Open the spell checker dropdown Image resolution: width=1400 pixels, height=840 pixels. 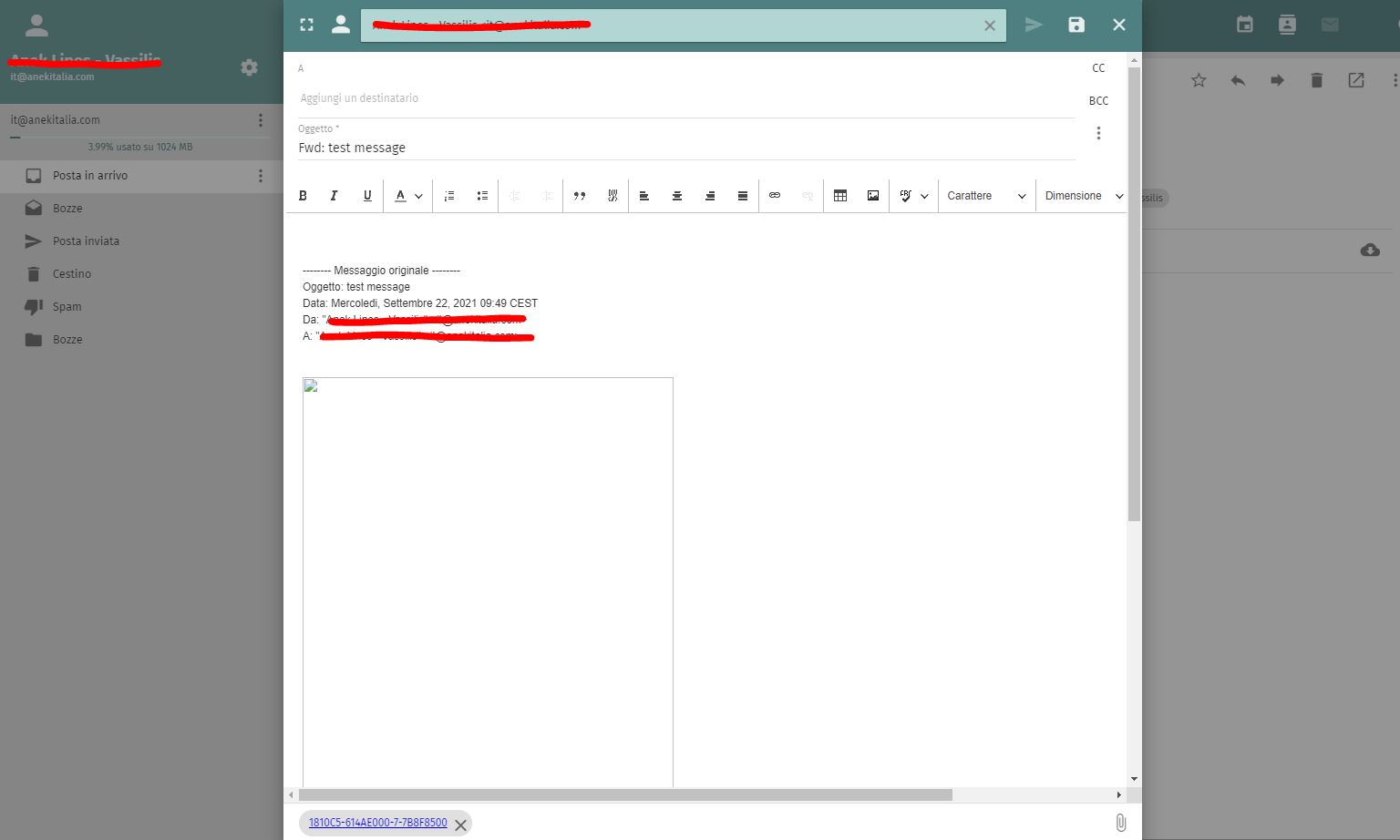coord(913,196)
